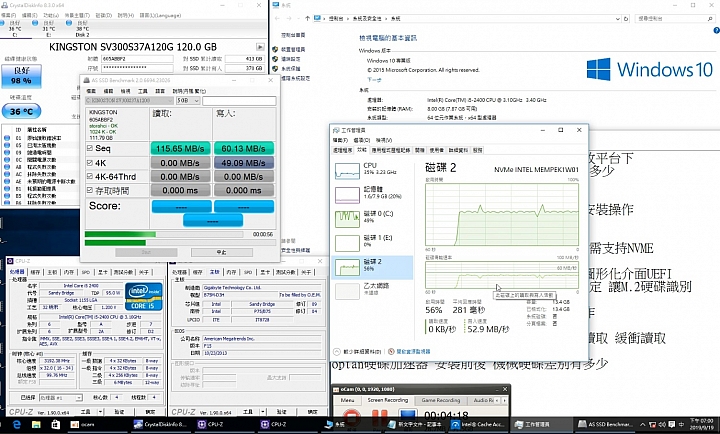Open 工具 menu in AS SSD Benchmark

point(143,91)
